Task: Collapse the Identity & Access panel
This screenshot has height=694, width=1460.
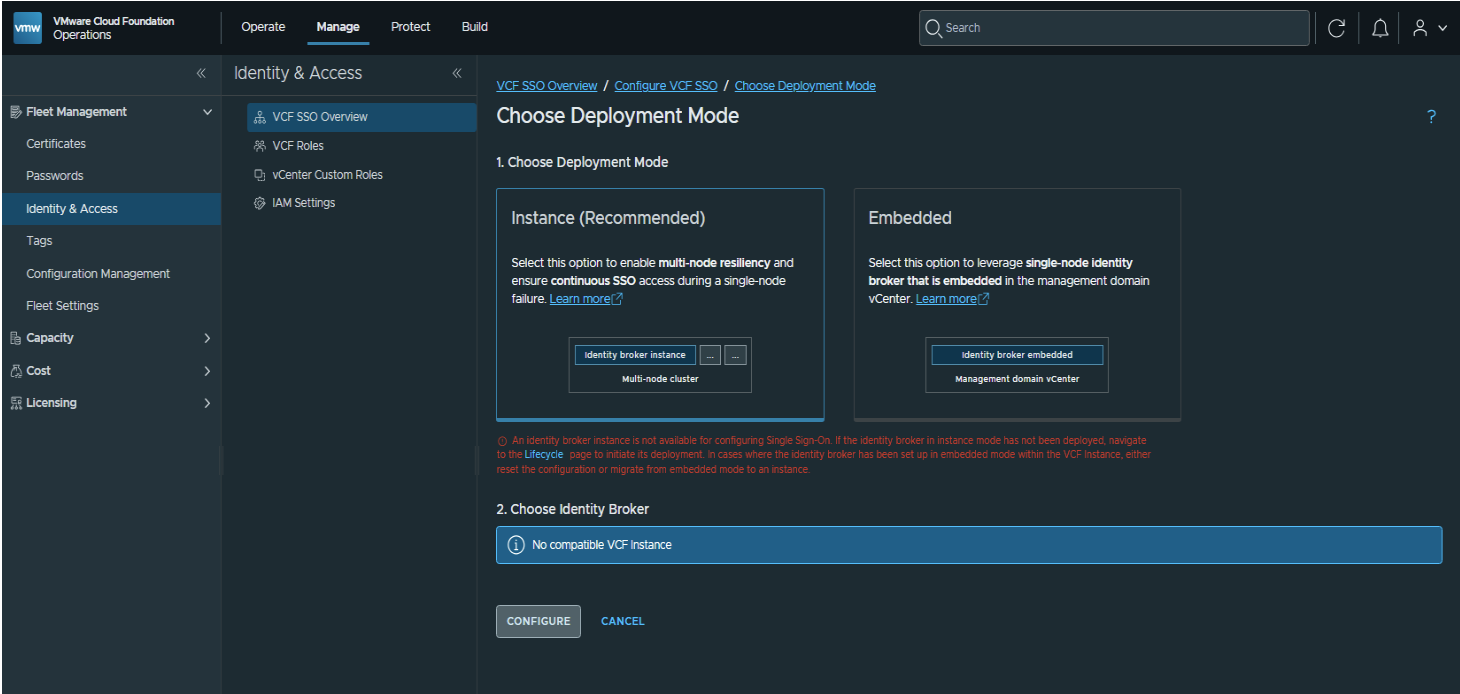Action: (x=457, y=73)
